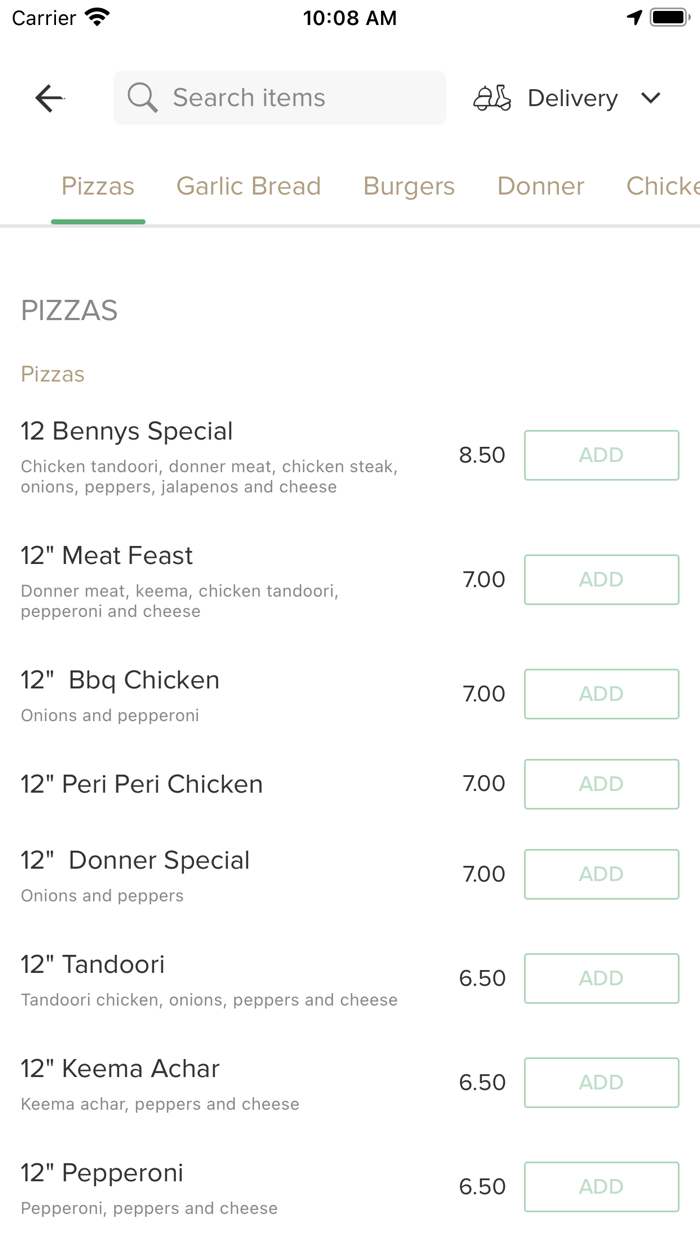Open the Delivery options dropdown
The image size is (700, 1244).
(571, 97)
